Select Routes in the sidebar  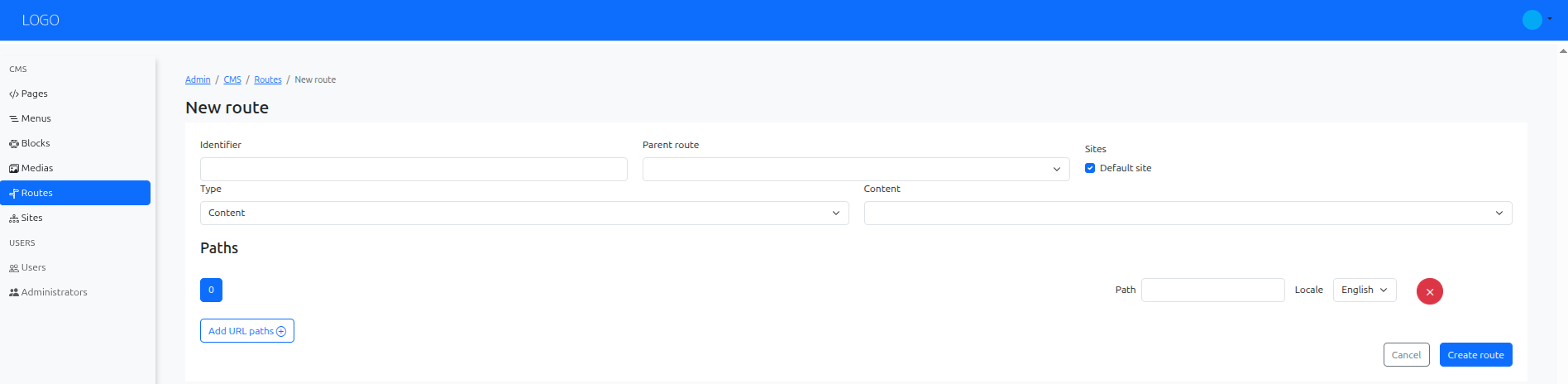75,193
